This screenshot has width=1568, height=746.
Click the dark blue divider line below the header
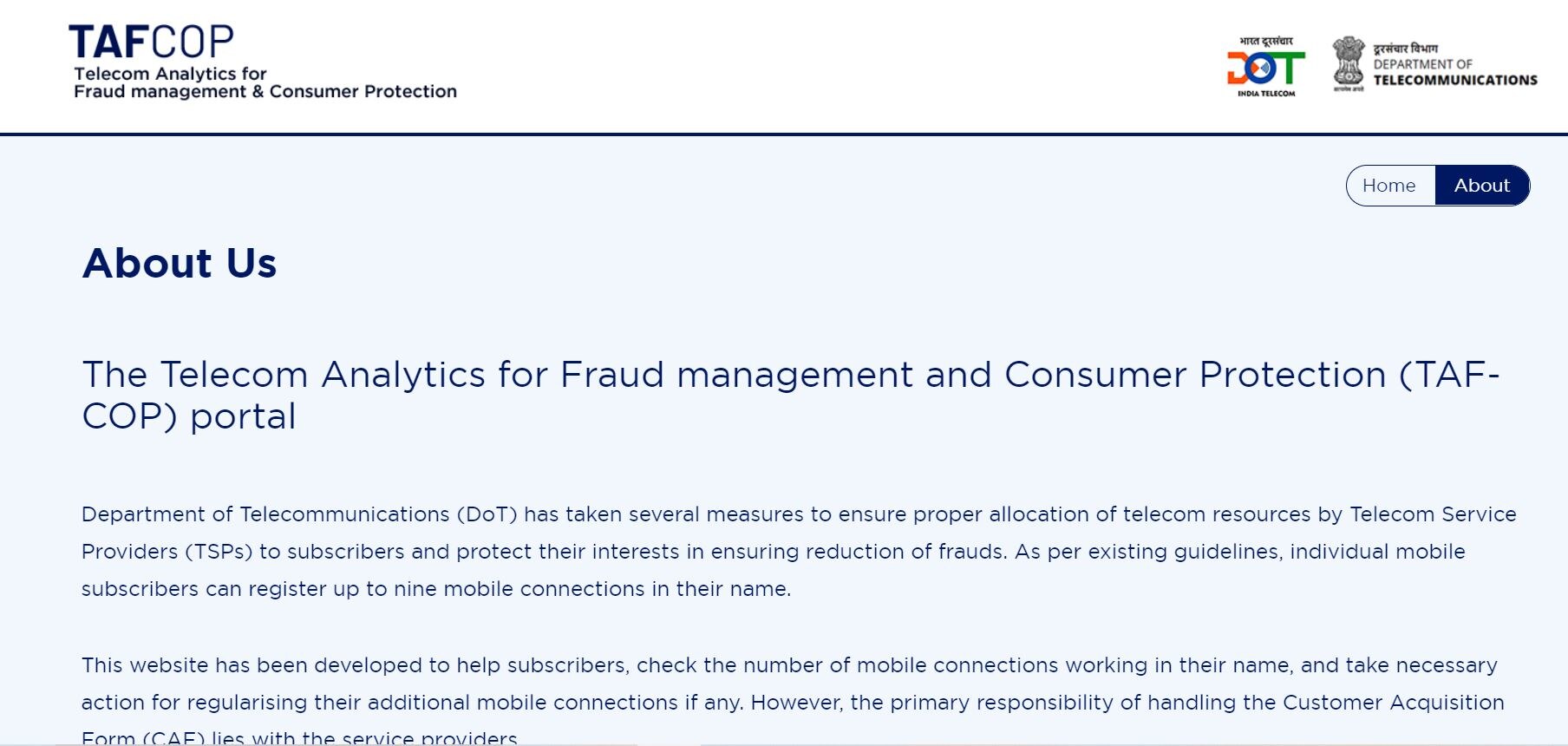point(784,134)
